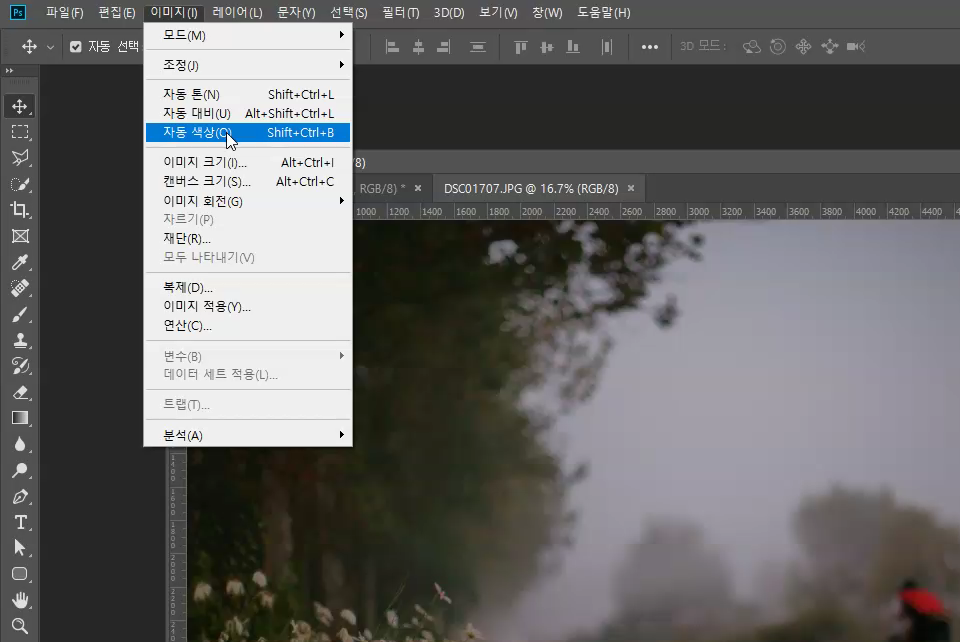
Task: Select the Rounded Rectangle shape tool
Action: [x=20, y=574]
